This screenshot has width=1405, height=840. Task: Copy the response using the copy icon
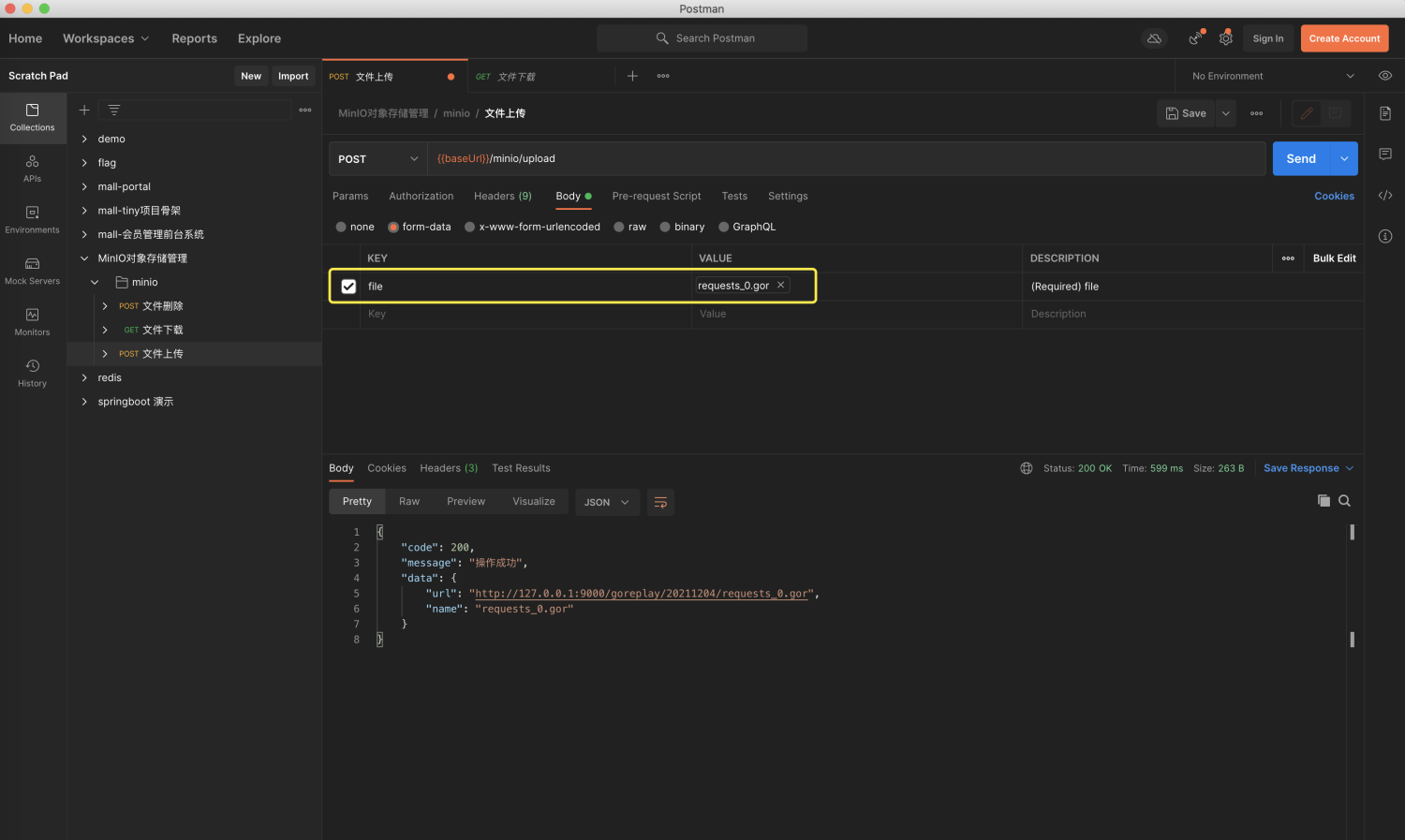[1324, 501]
